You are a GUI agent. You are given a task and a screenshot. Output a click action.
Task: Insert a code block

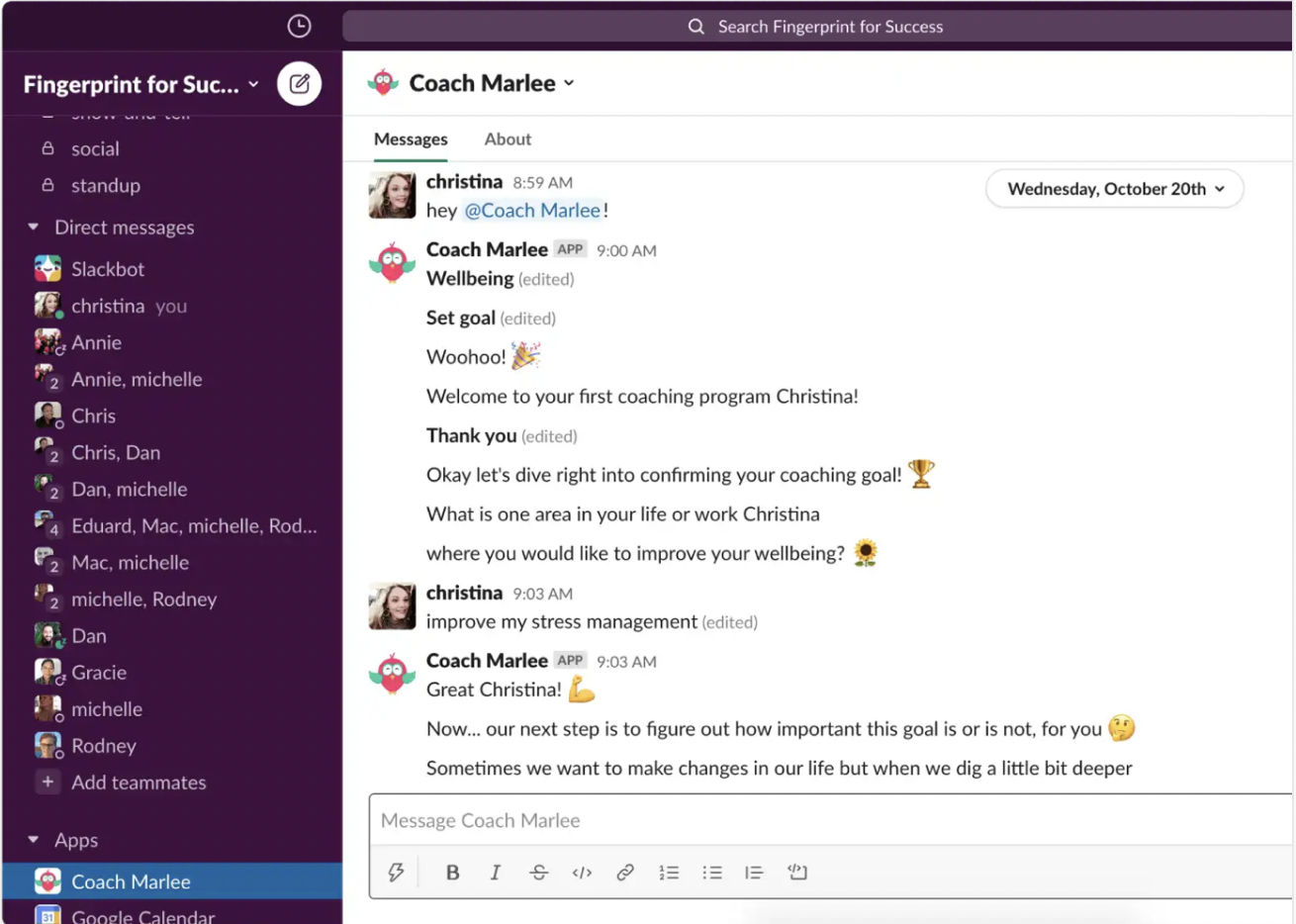[x=797, y=873]
